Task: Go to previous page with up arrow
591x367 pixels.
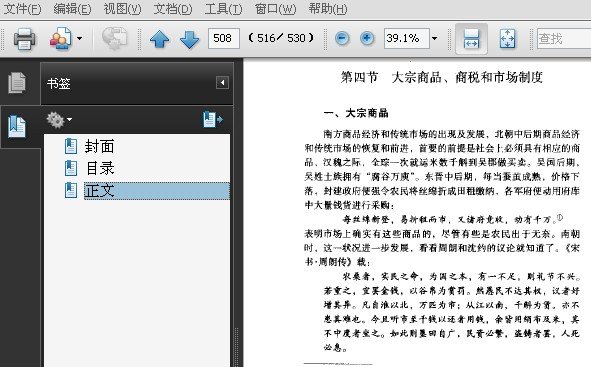Action: (x=159, y=39)
